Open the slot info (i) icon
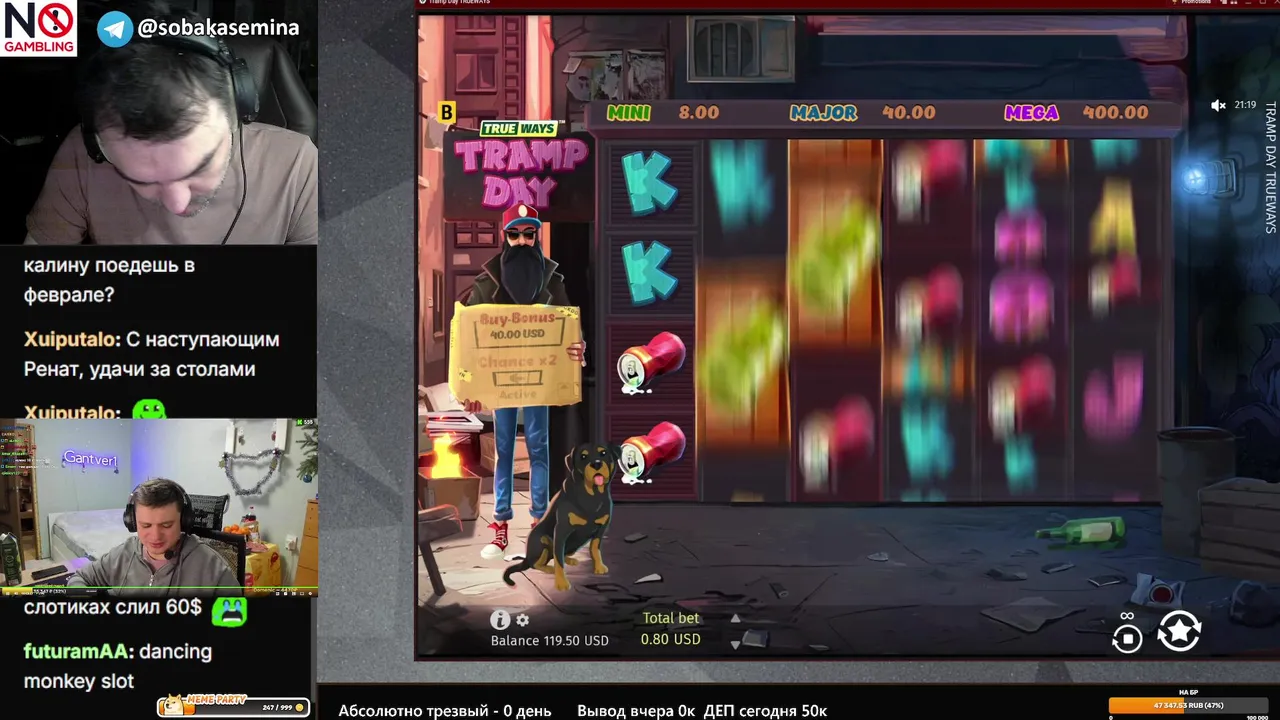The image size is (1280, 720). click(500, 620)
